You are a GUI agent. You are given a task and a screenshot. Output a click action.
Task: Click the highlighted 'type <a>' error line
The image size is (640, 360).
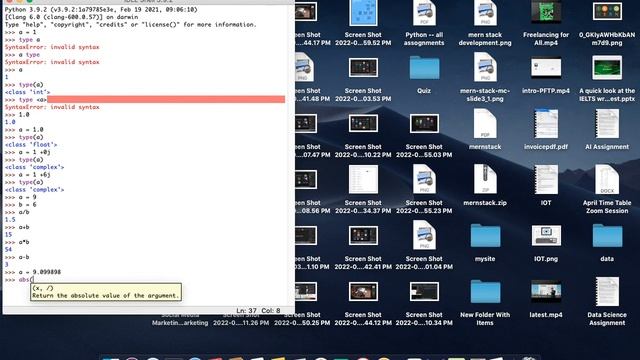tap(145, 100)
